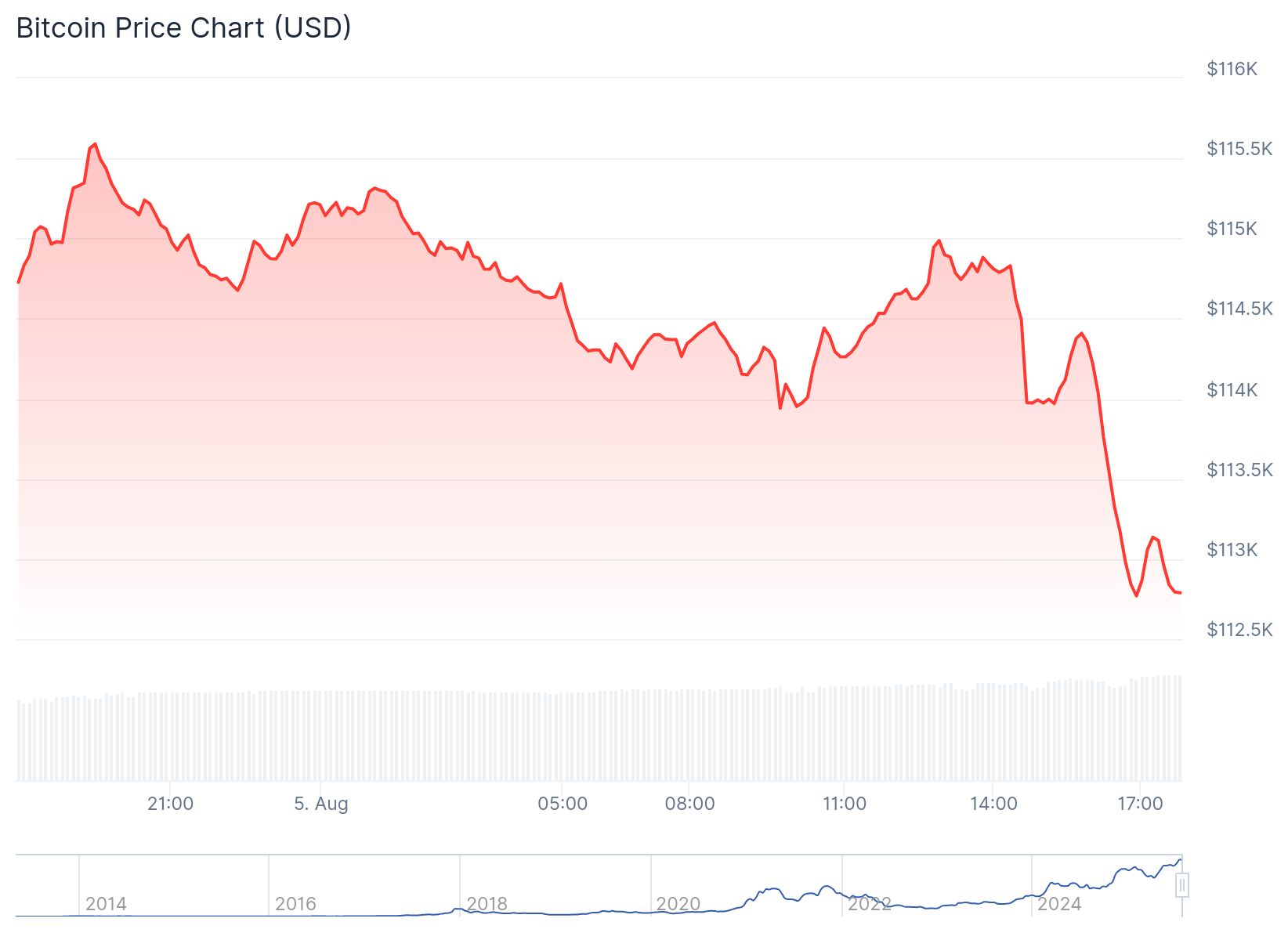Click the $115K price axis label
The height and width of the screenshot is (940, 1288).
point(1232,229)
